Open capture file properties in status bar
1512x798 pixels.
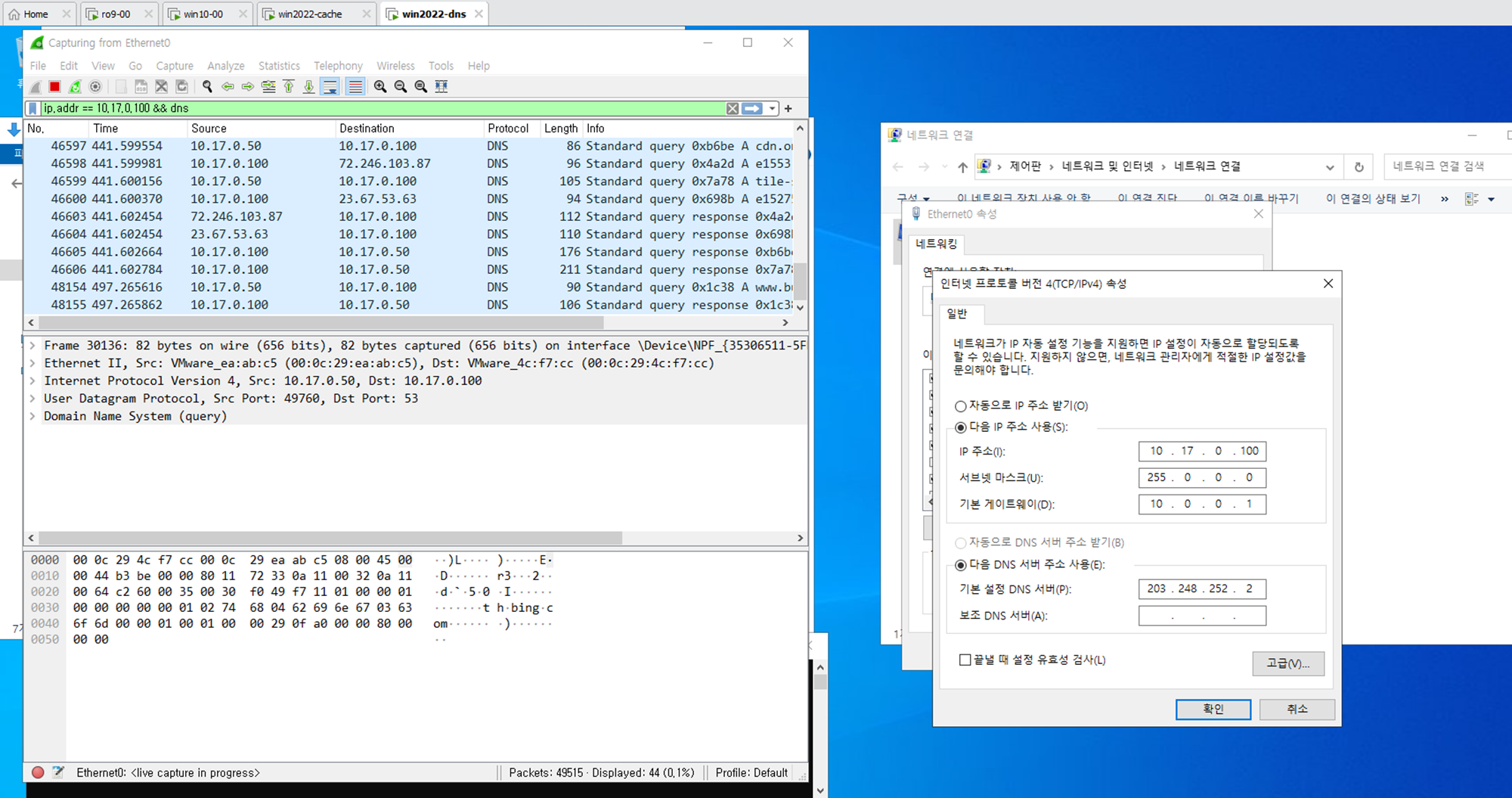coord(58,772)
